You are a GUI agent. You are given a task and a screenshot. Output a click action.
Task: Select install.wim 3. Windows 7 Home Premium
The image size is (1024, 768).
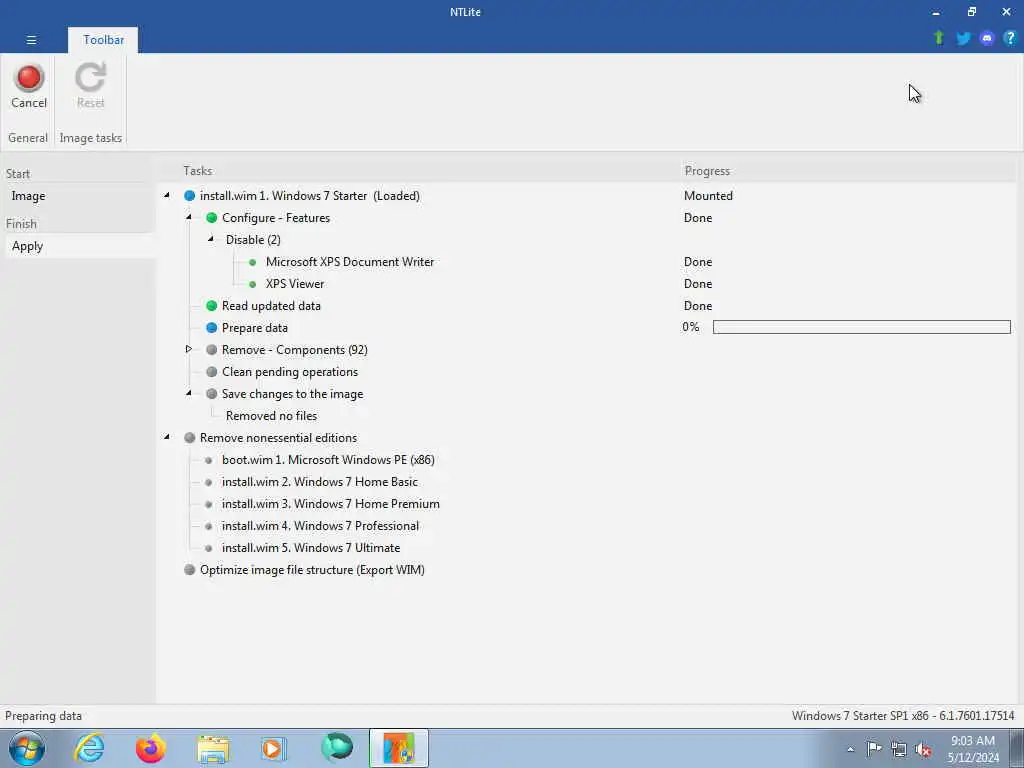coord(330,504)
